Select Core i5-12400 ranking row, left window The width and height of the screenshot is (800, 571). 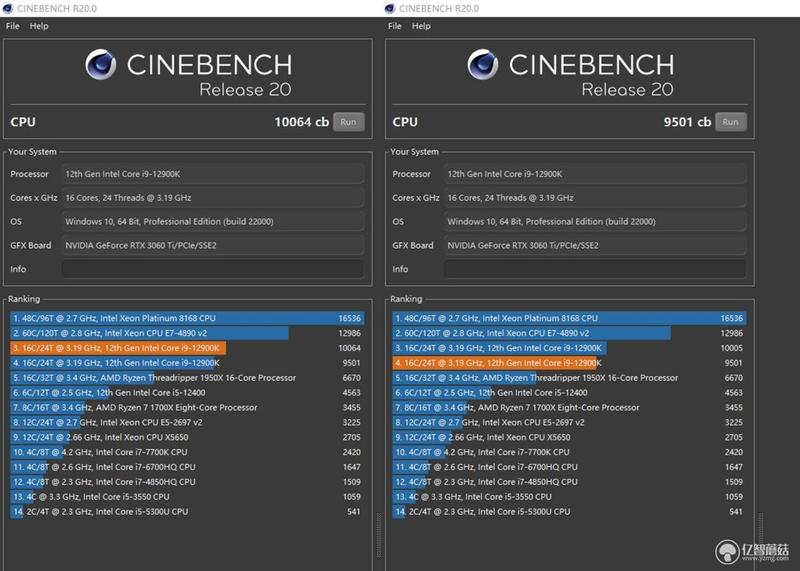[187, 392]
